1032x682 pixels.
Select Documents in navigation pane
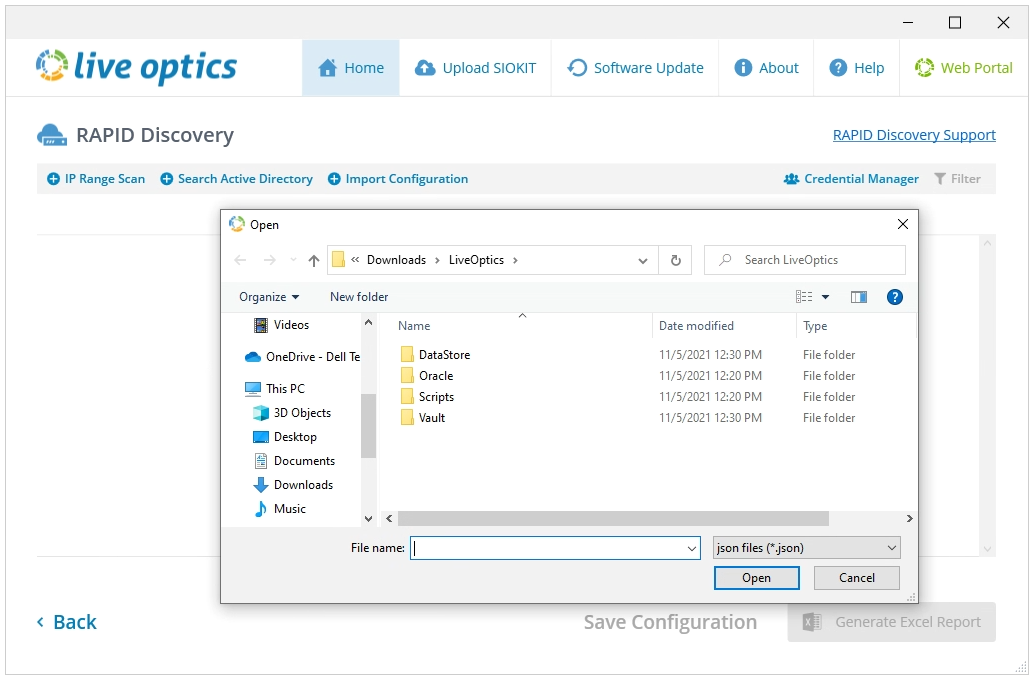point(294,461)
